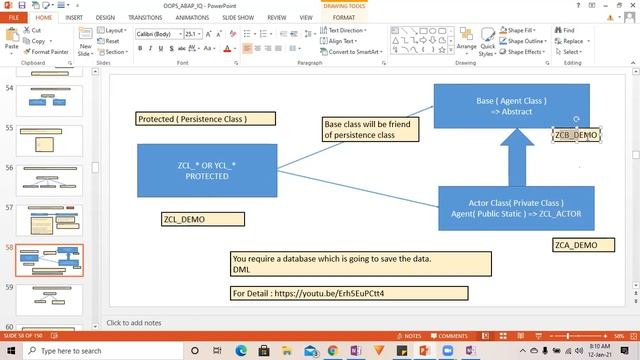Increase font size with large A
Image resolution: width=640 pixels, height=360 pixels.
[209, 34]
